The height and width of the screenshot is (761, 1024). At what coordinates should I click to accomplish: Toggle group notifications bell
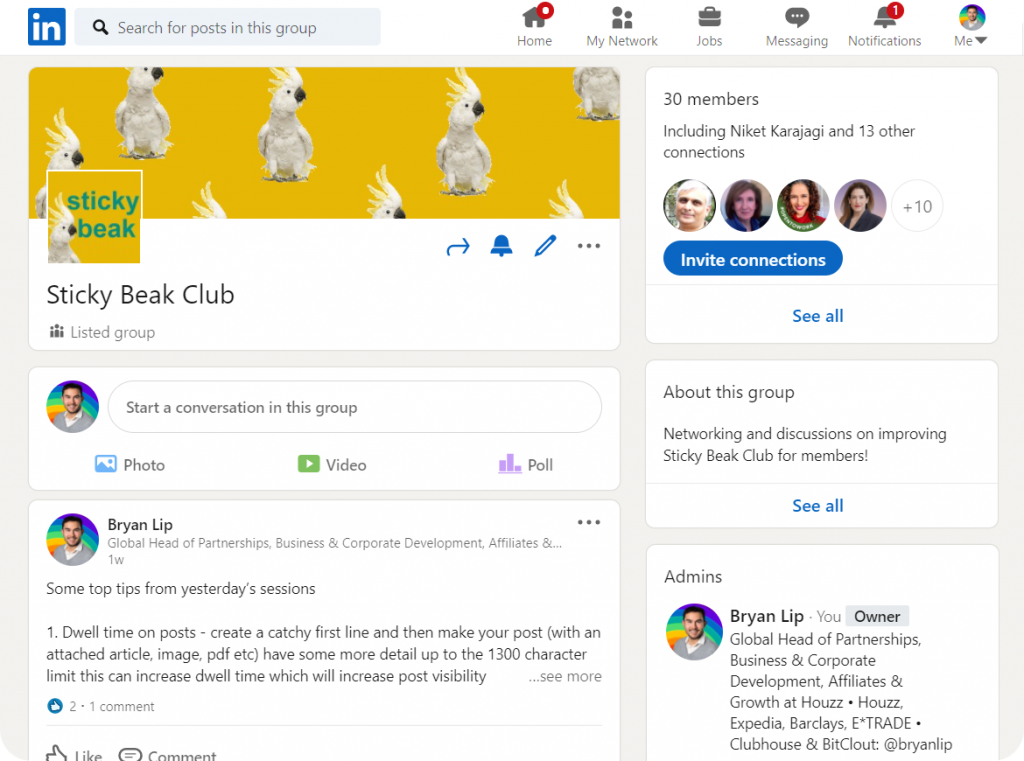pyautogui.click(x=502, y=246)
